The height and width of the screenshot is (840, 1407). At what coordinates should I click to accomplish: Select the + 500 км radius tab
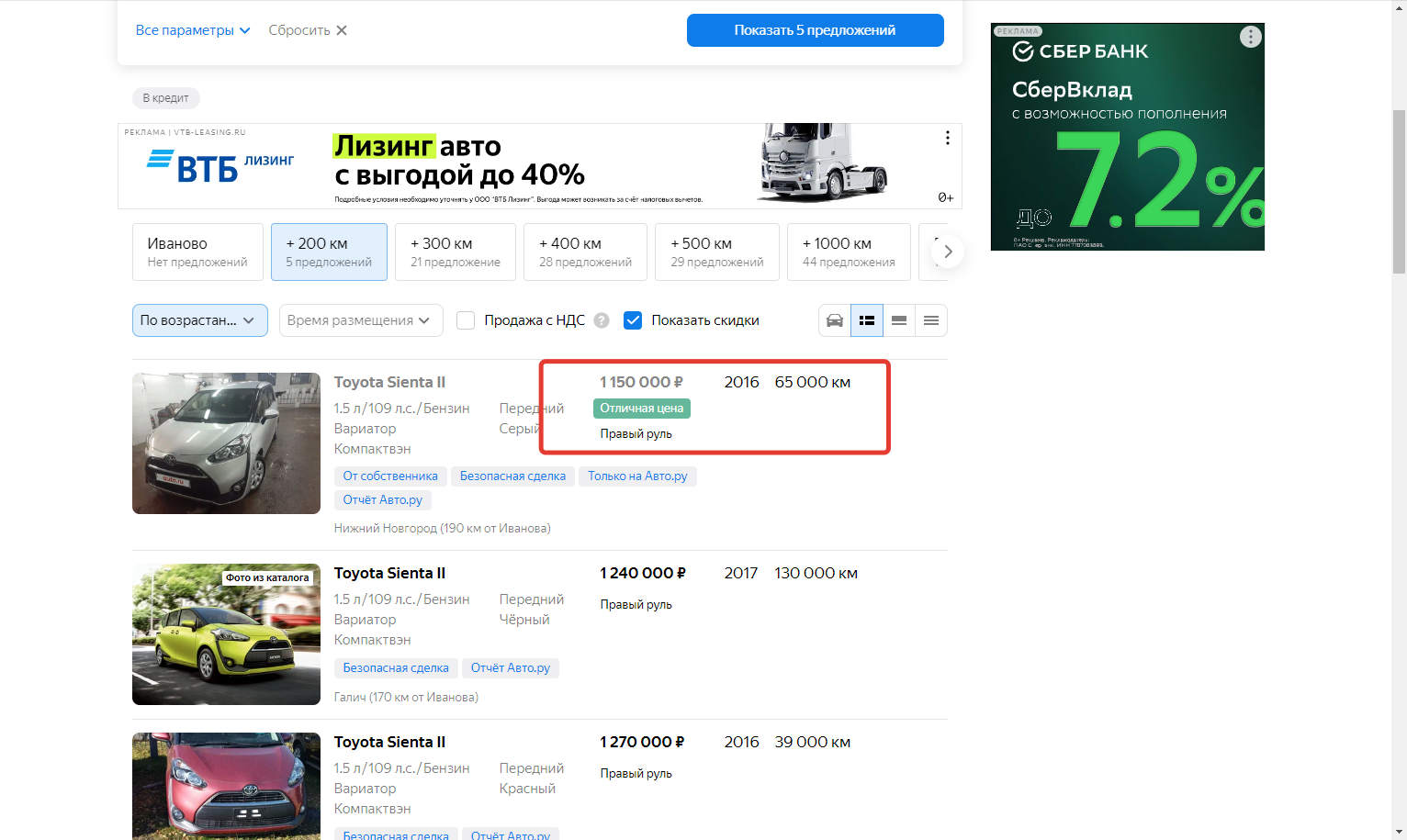click(717, 252)
